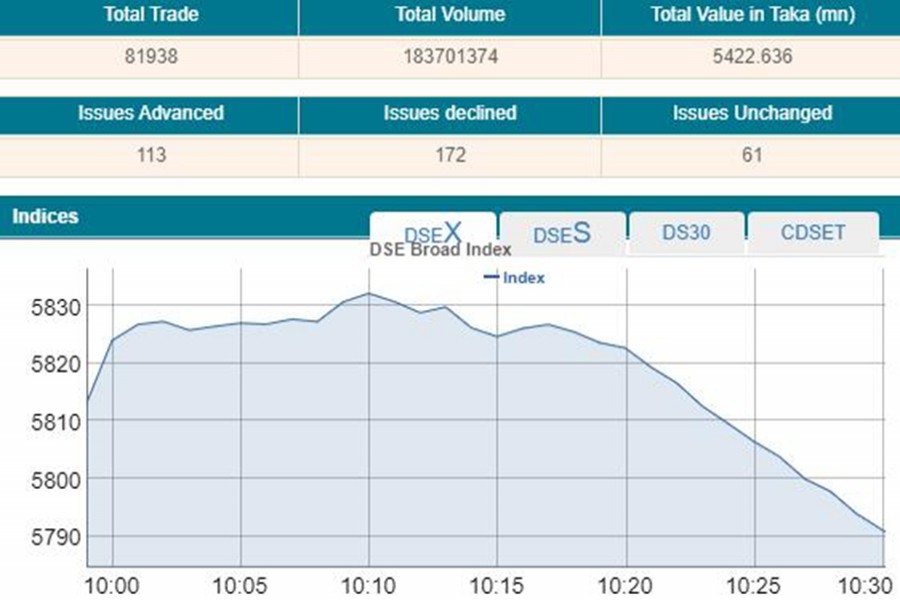The width and height of the screenshot is (900, 600).
Task: Click the unchanged issues count 61
Action: [x=750, y=156]
